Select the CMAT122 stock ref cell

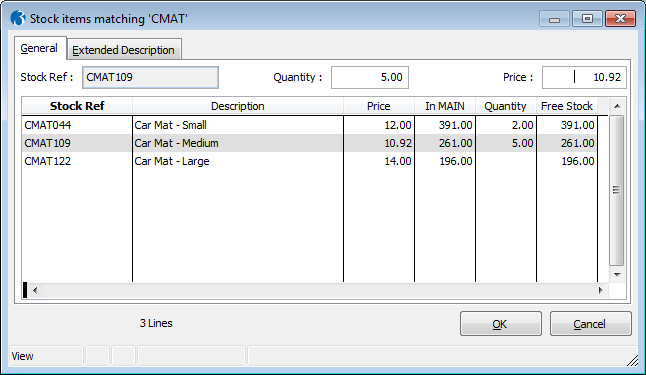77,161
